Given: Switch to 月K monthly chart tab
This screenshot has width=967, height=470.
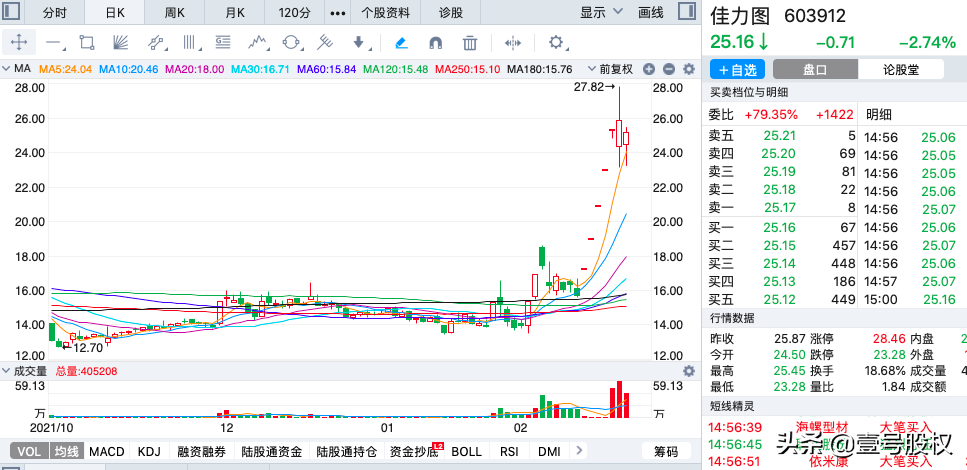Looking at the screenshot, I should [x=235, y=12].
